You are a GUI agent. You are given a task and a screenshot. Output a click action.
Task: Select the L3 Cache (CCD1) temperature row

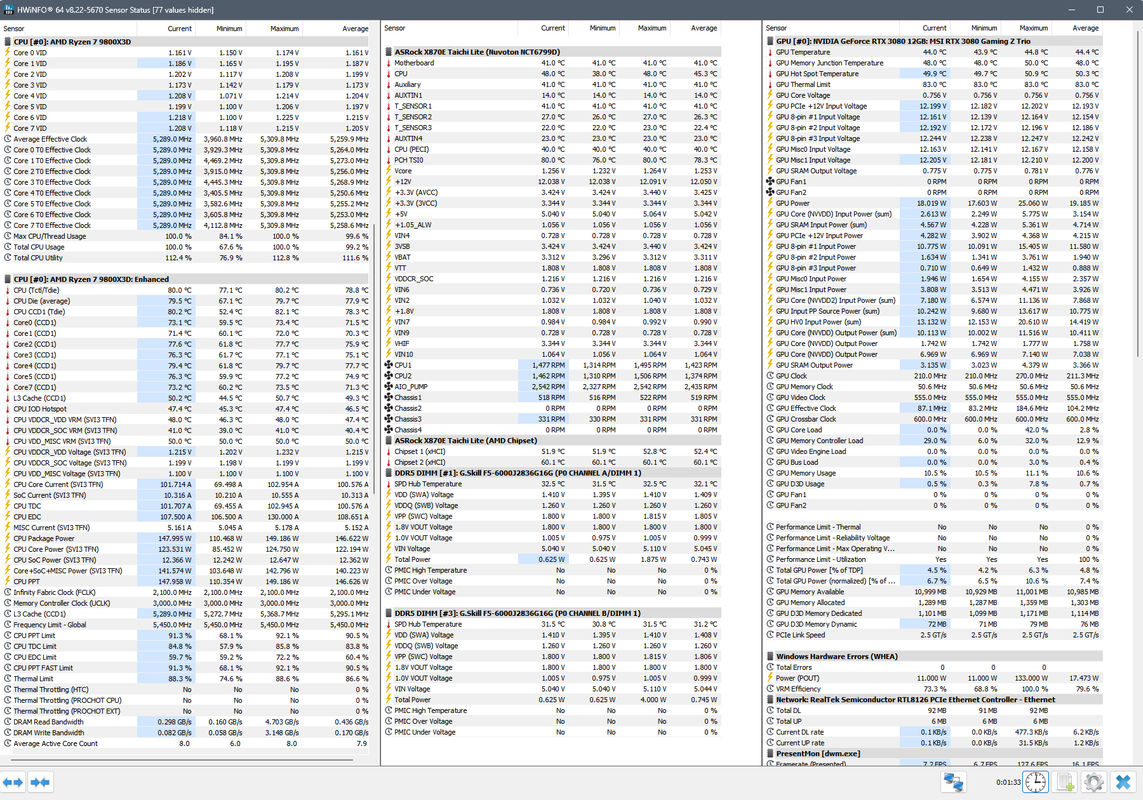click(x=187, y=398)
